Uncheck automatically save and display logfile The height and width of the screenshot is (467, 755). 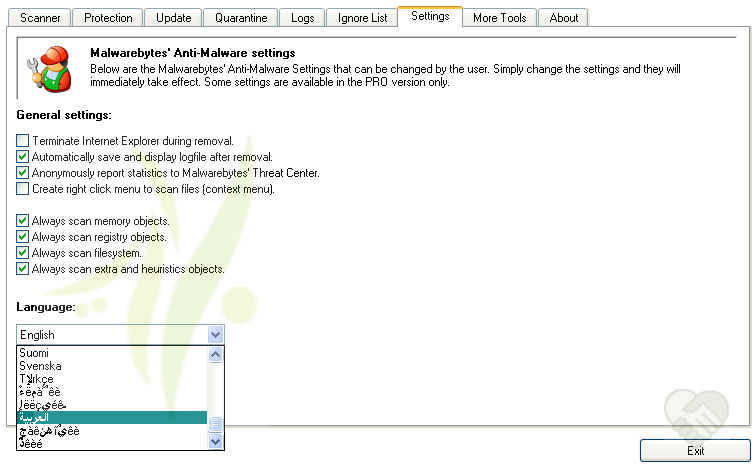pos(22,156)
